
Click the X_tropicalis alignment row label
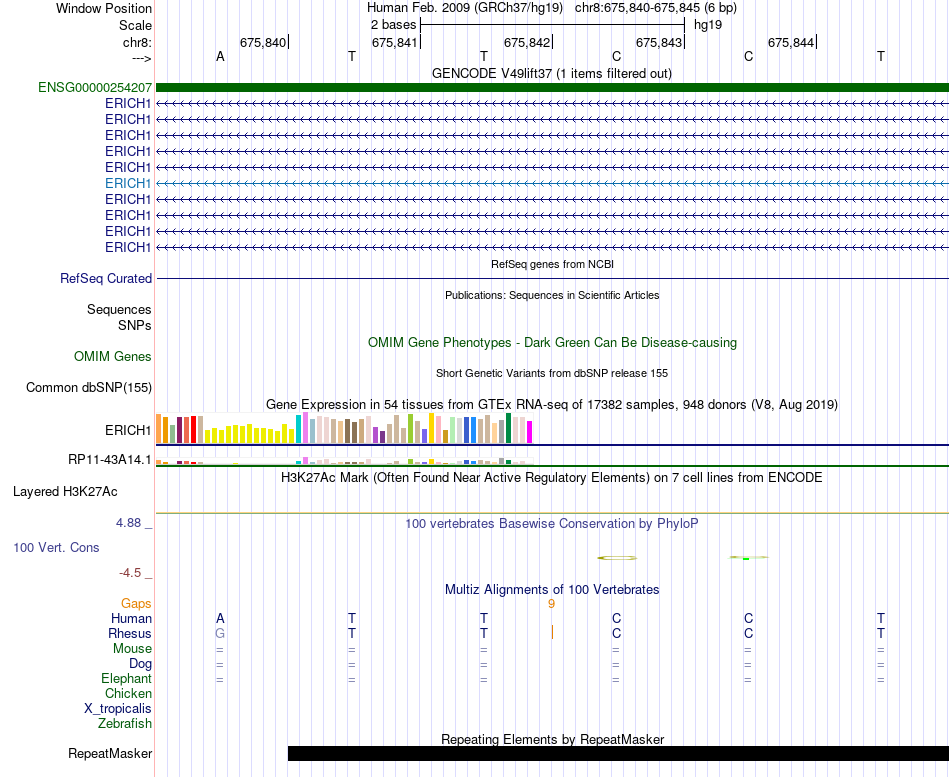(x=118, y=709)
